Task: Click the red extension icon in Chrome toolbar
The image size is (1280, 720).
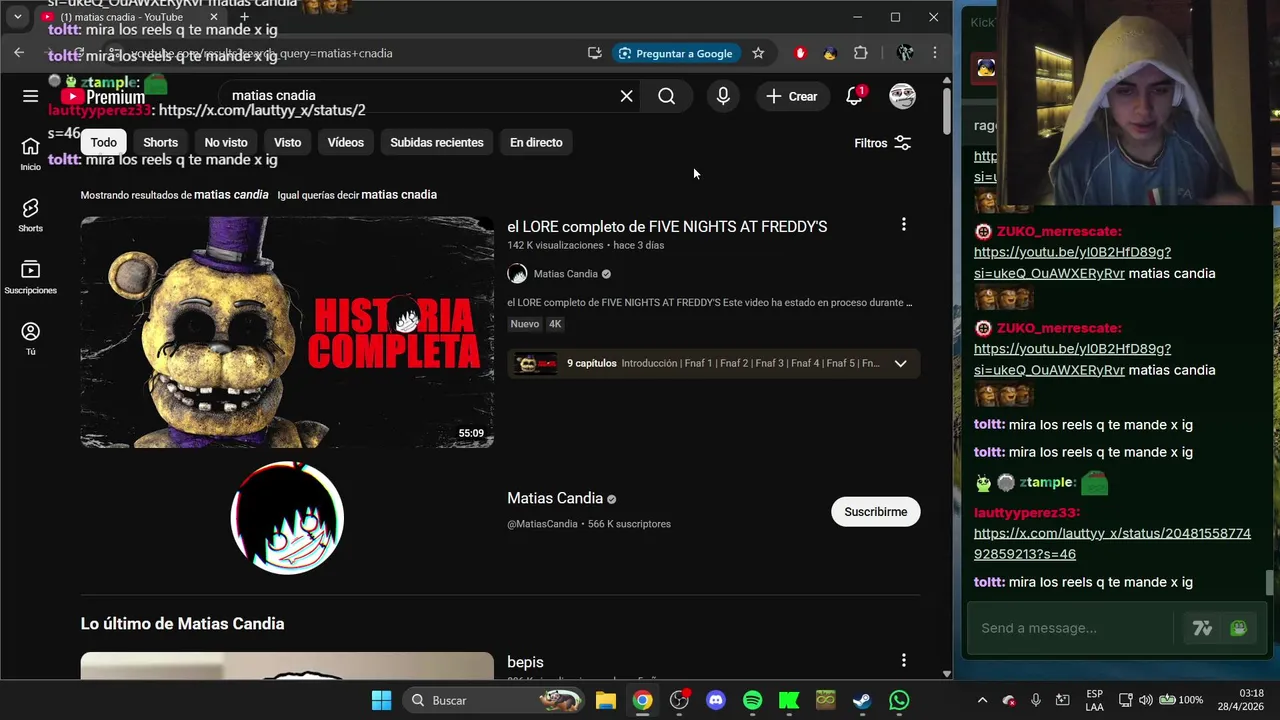Action: tap(800, 53)
